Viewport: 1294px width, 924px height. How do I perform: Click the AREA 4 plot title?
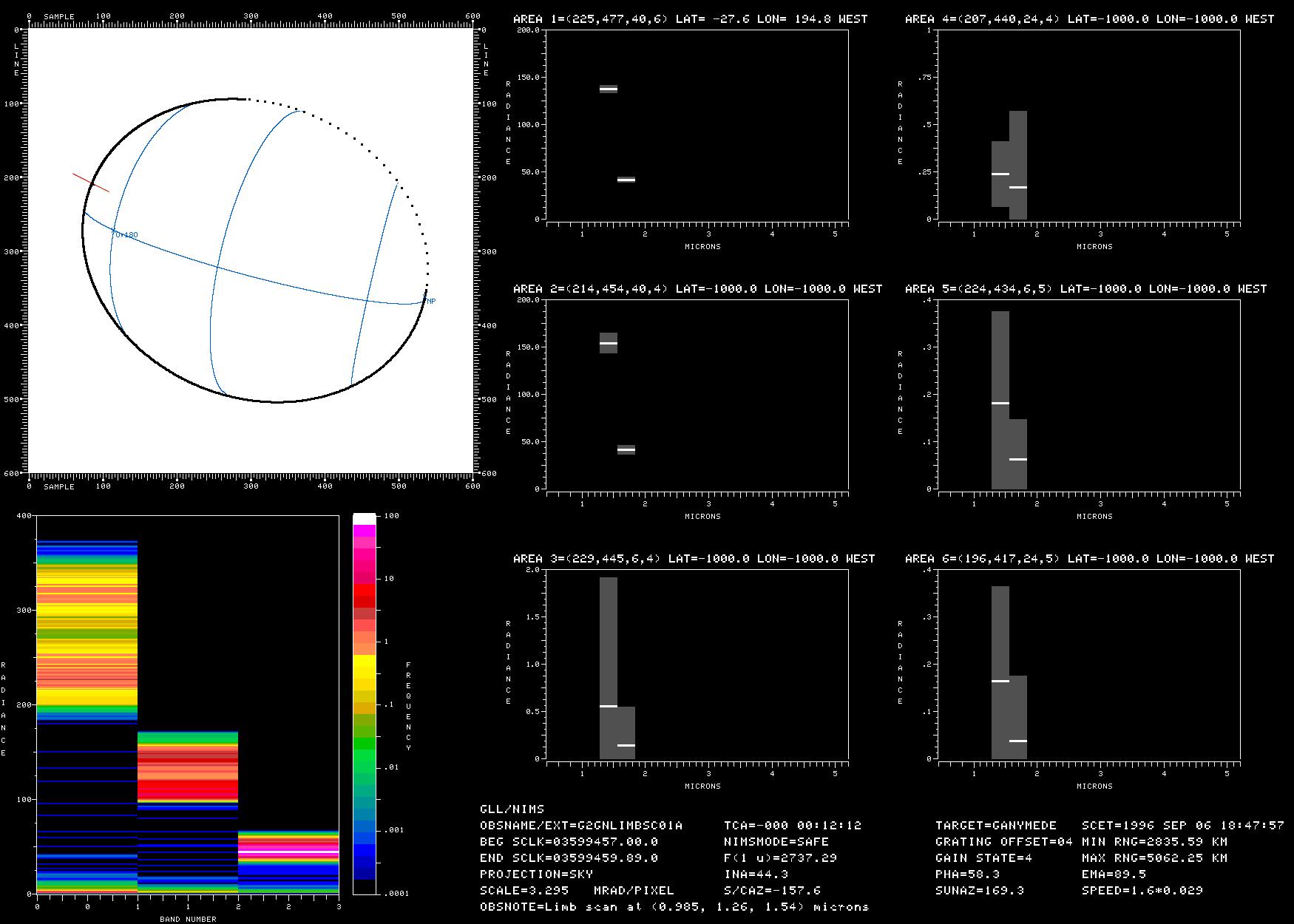(x=1090, y=19)
